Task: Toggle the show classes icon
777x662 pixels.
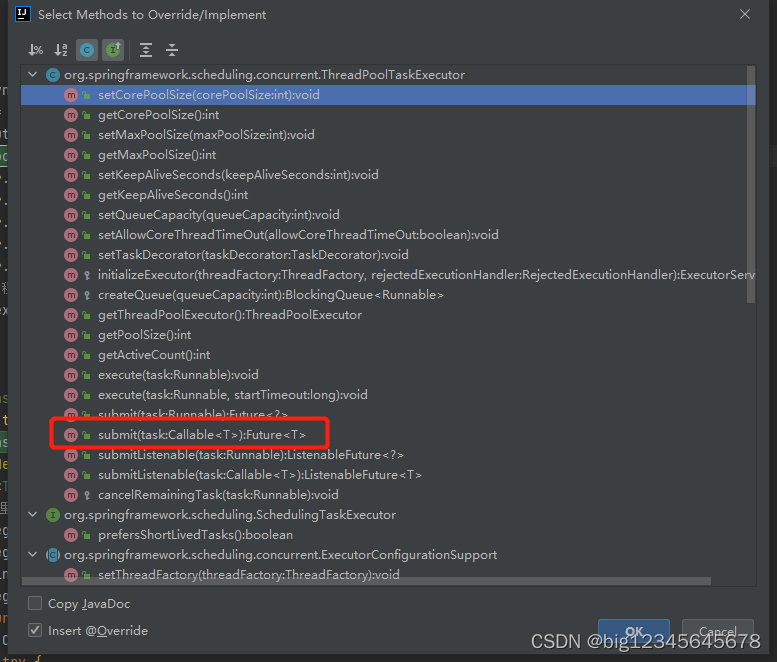Action: point(87,50)
